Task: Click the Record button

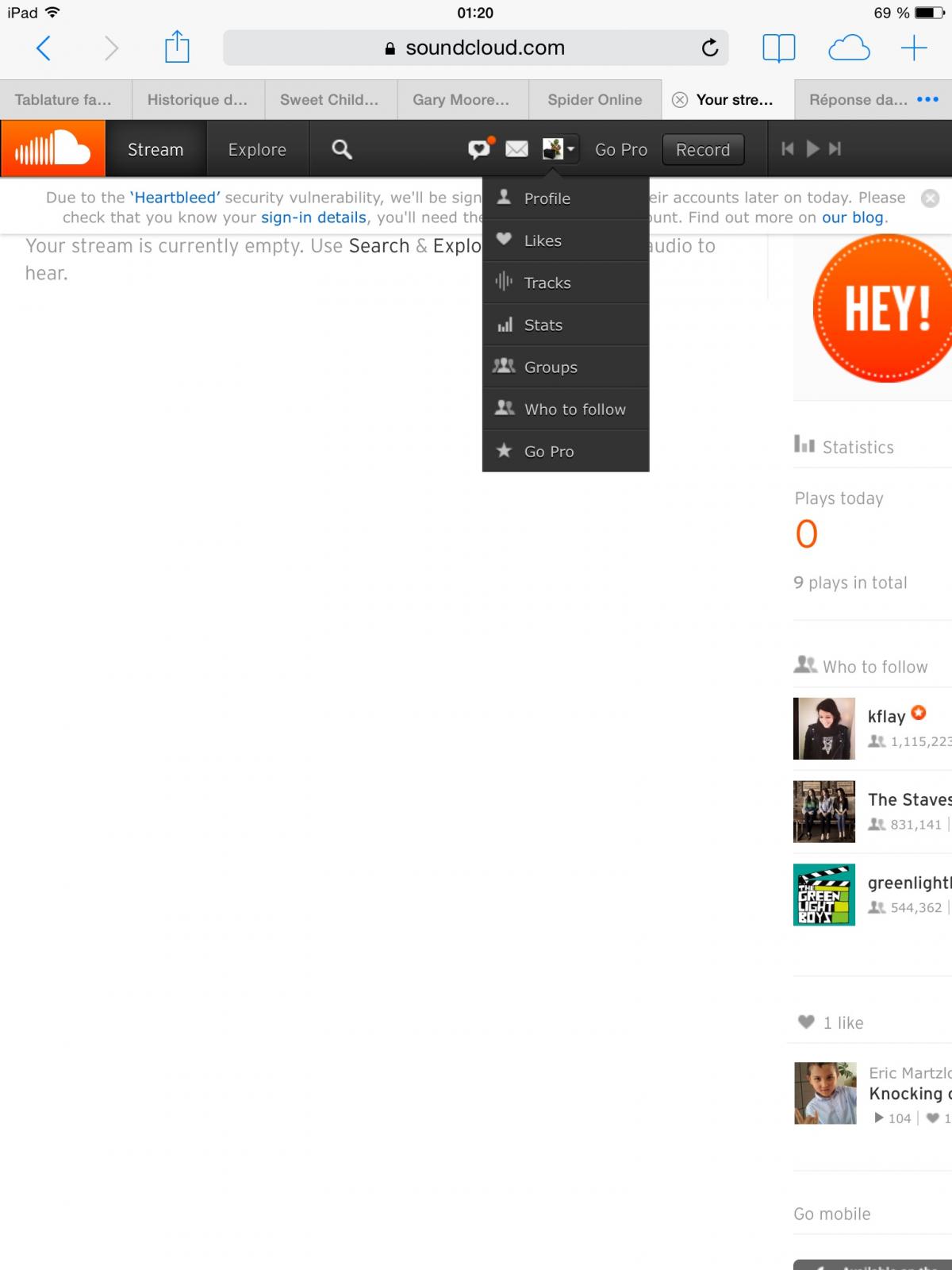Action: [703, 149]
